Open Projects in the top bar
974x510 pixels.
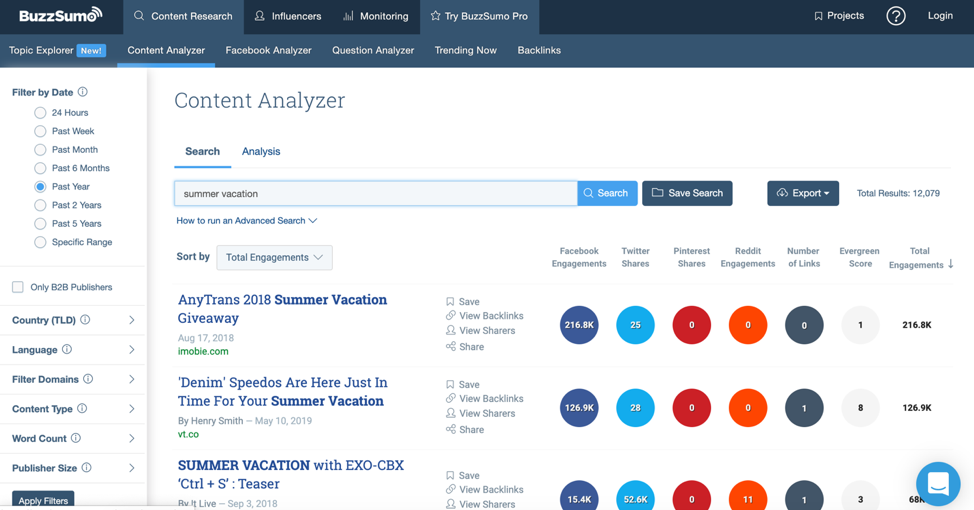[x=839, y=16]
